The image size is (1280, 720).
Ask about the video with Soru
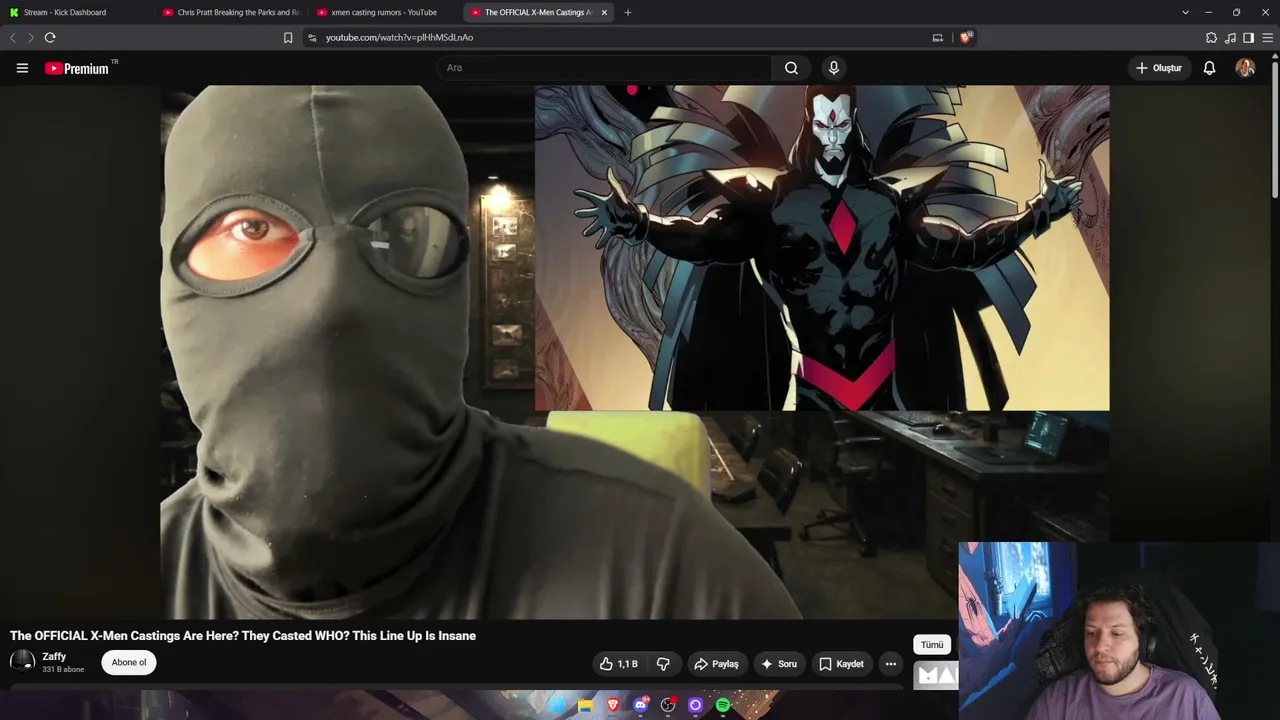[779, 664]
